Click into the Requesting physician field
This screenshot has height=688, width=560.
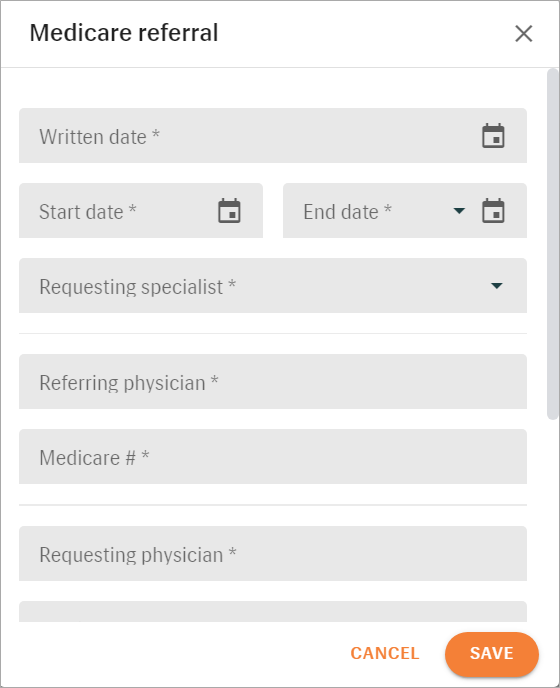[273, 554]
